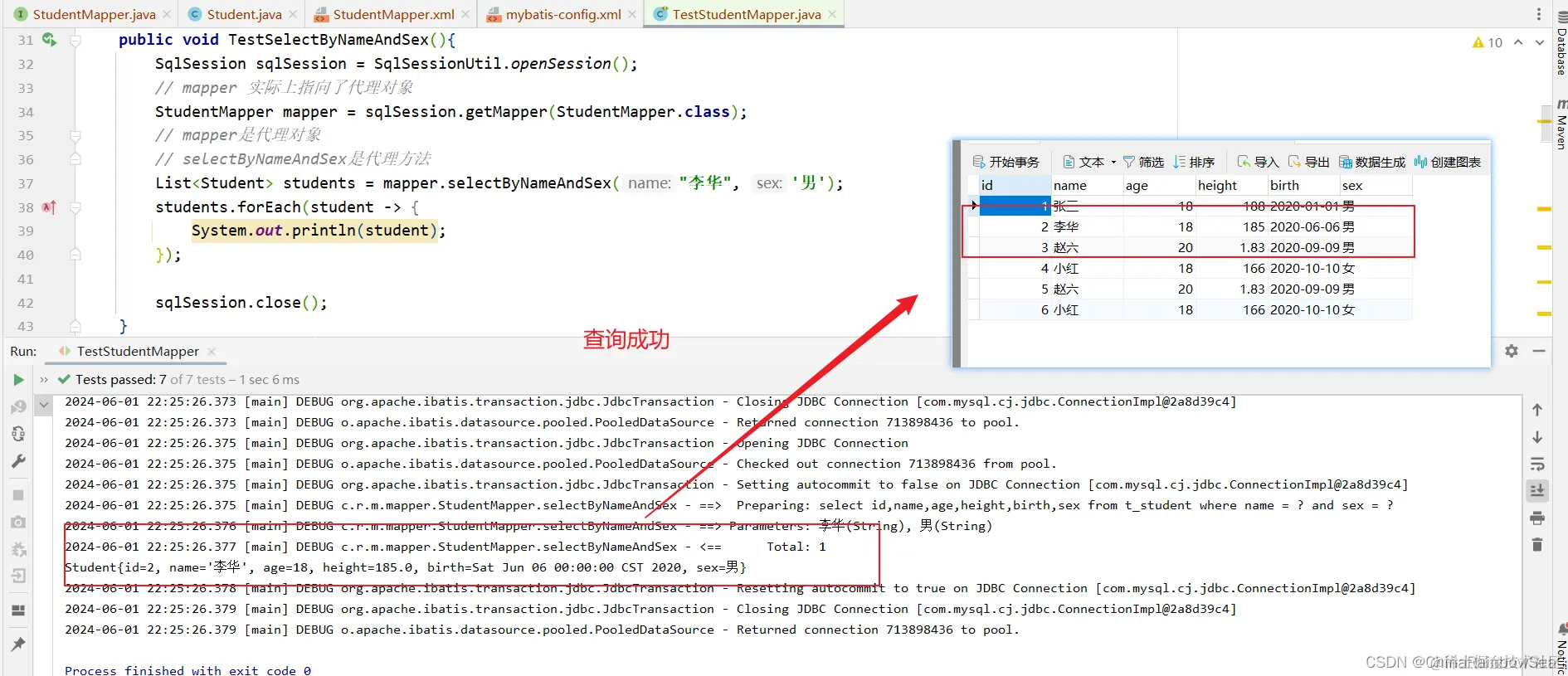Click 创建图表 in database toolbar
The width and height of the screenshot is (1568, 676).
pos(1448,162)
